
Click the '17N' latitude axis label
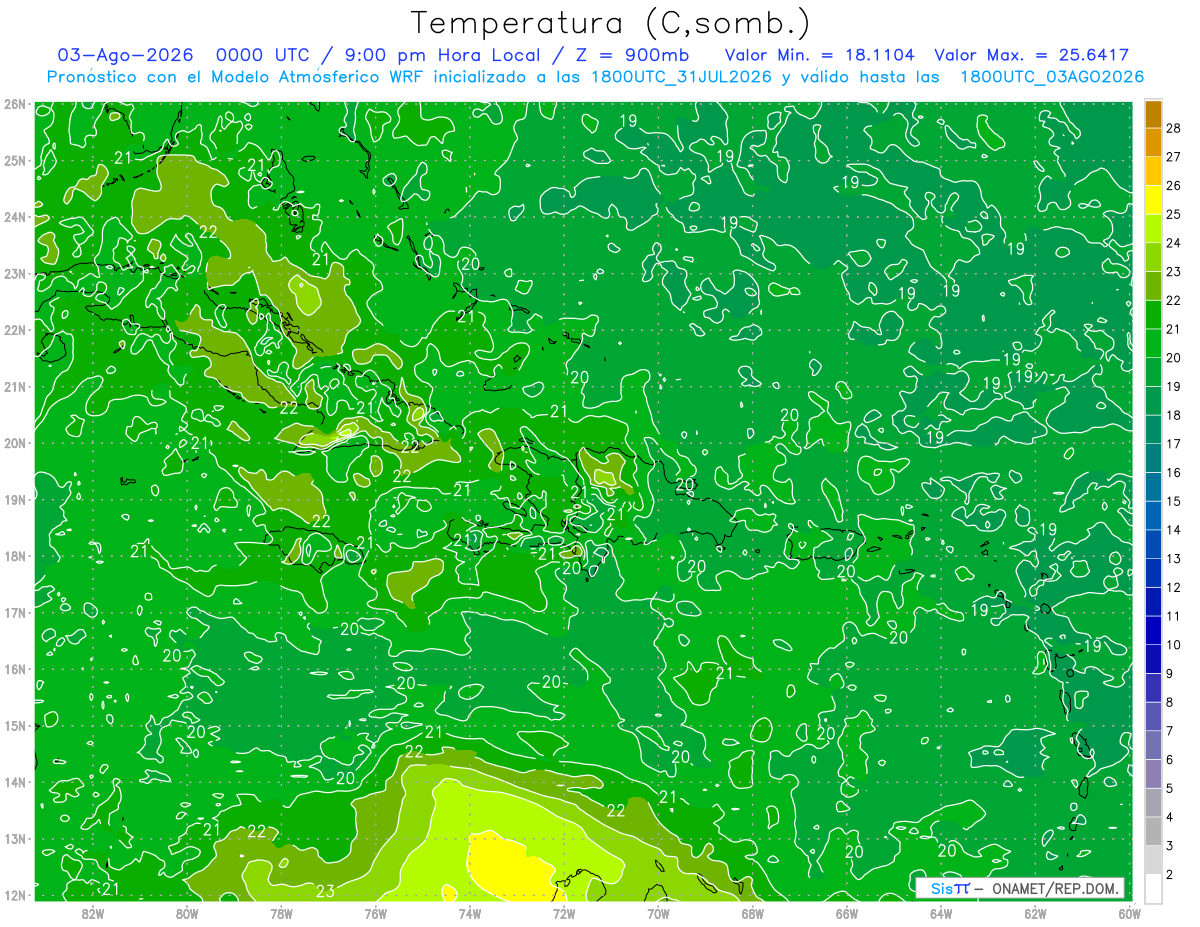pos(15,612)
